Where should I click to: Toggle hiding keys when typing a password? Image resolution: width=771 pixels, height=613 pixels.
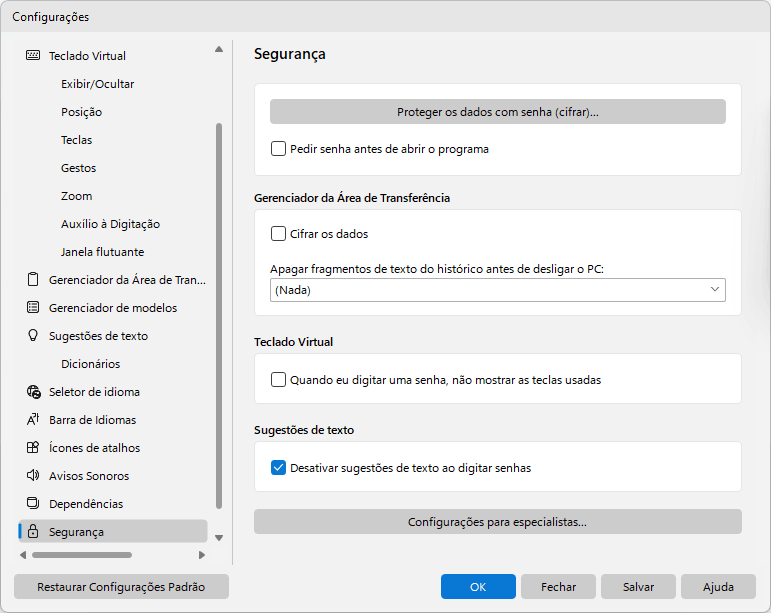(278, 379)
